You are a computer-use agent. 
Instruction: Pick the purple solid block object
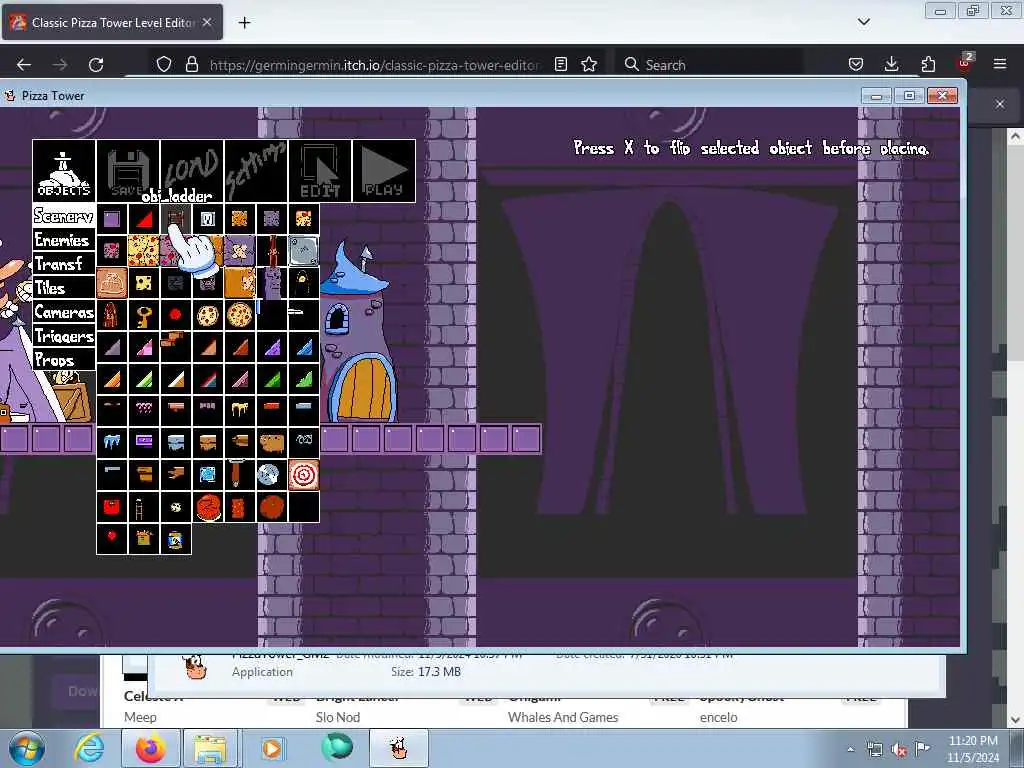coord(112,219)
